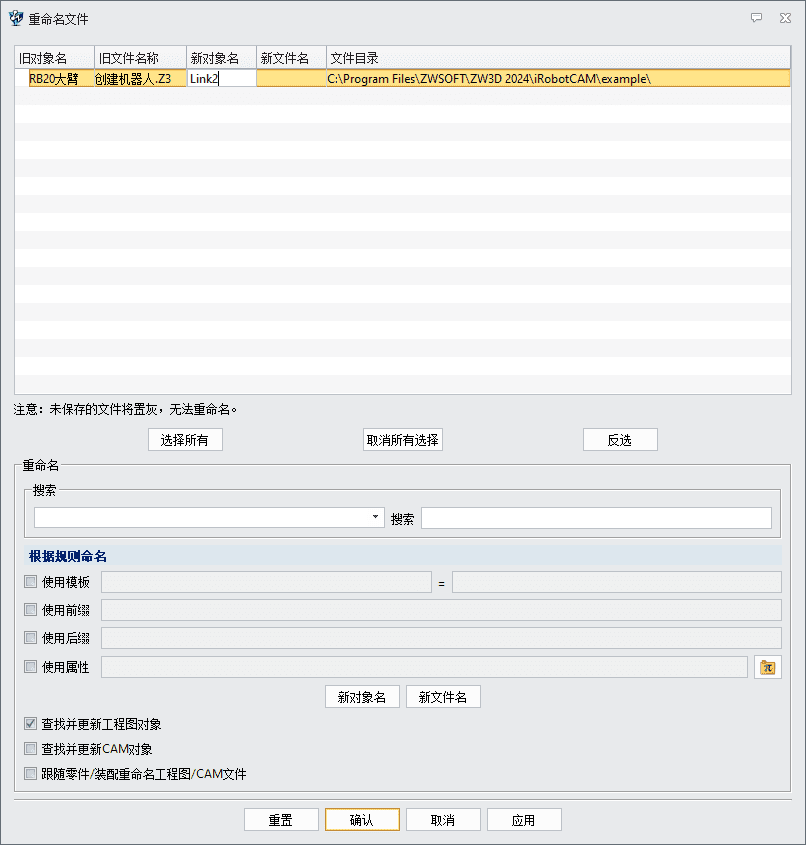Close the 重命名文件 dialog

click(x=786, y=18)
